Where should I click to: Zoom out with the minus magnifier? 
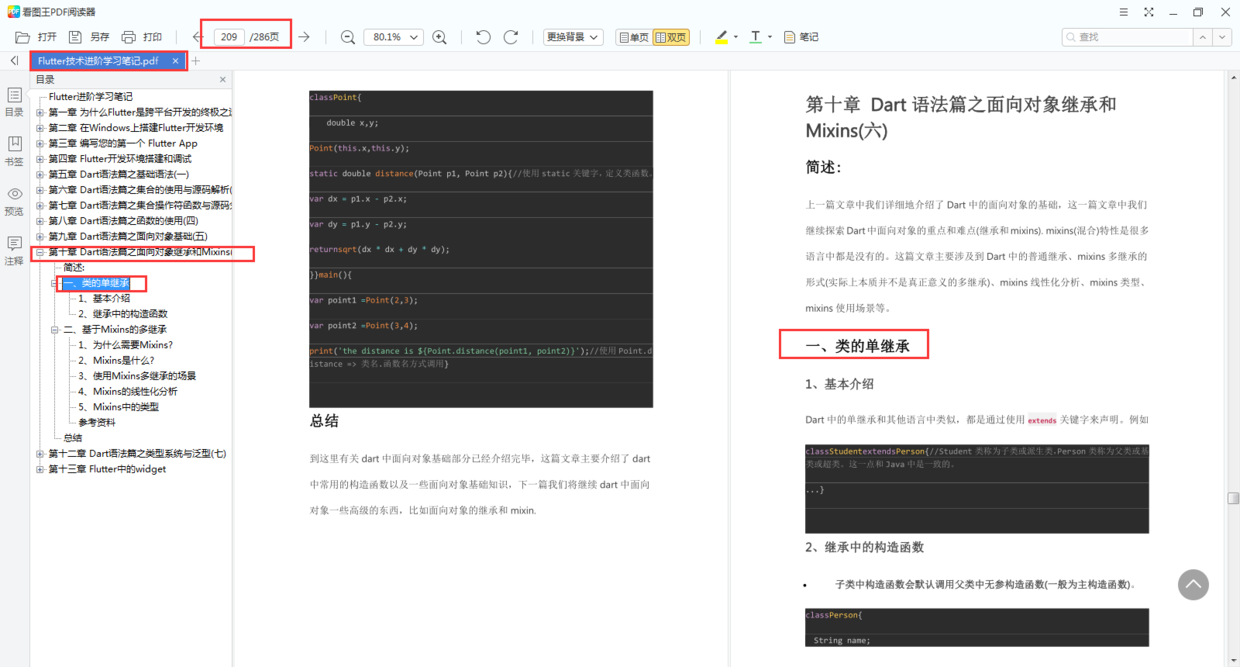pyautogui.click(x=348, y=37)
